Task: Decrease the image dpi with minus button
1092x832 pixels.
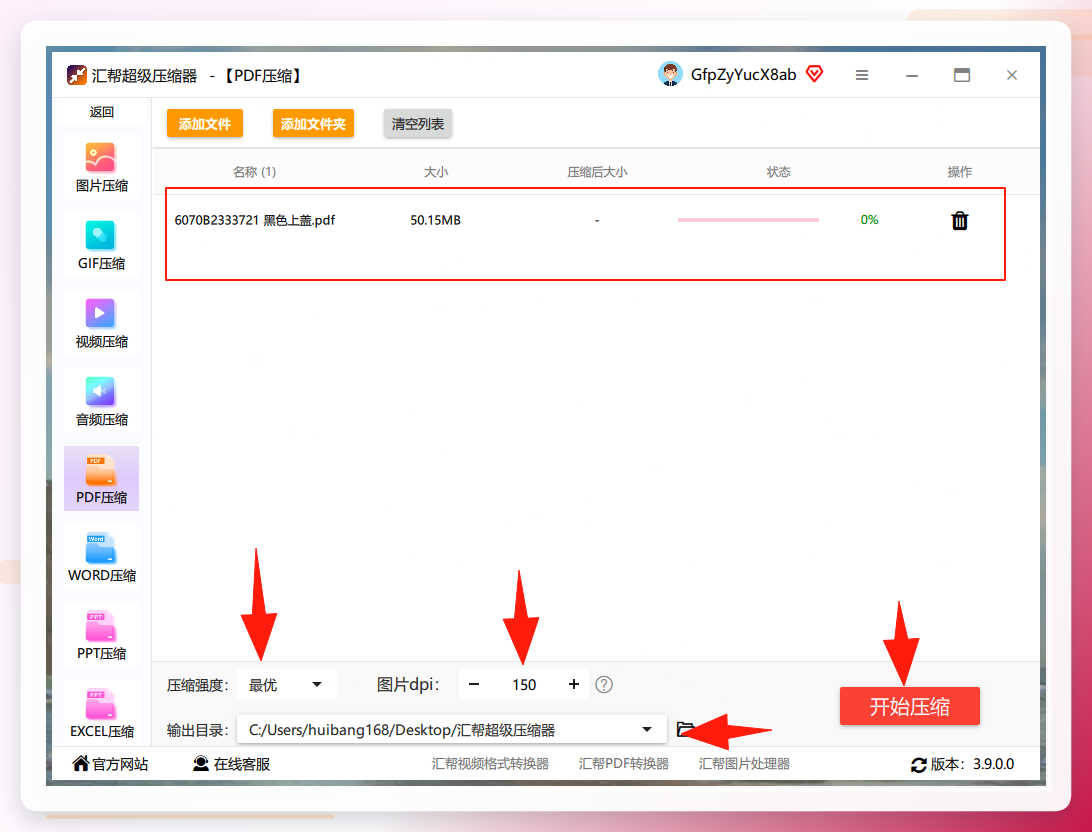Action: 474,684
